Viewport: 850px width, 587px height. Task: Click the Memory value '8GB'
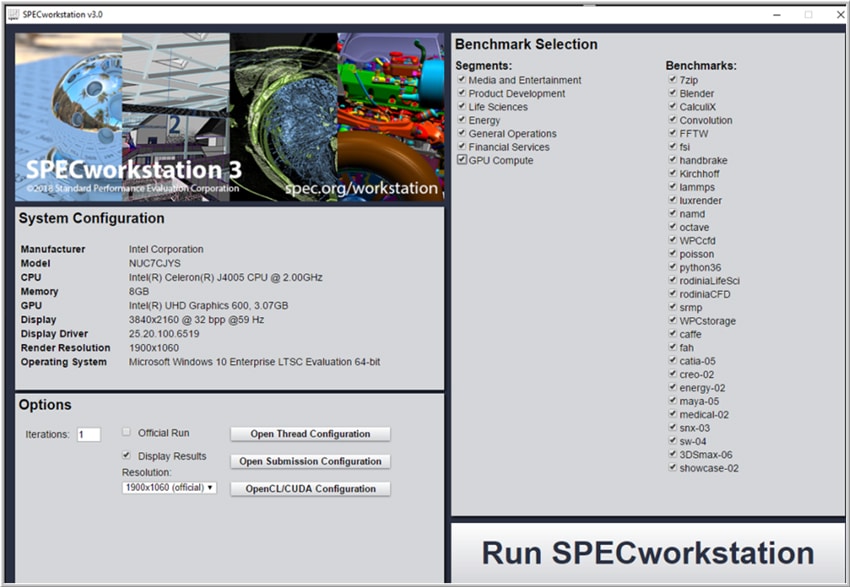[139, 291]
